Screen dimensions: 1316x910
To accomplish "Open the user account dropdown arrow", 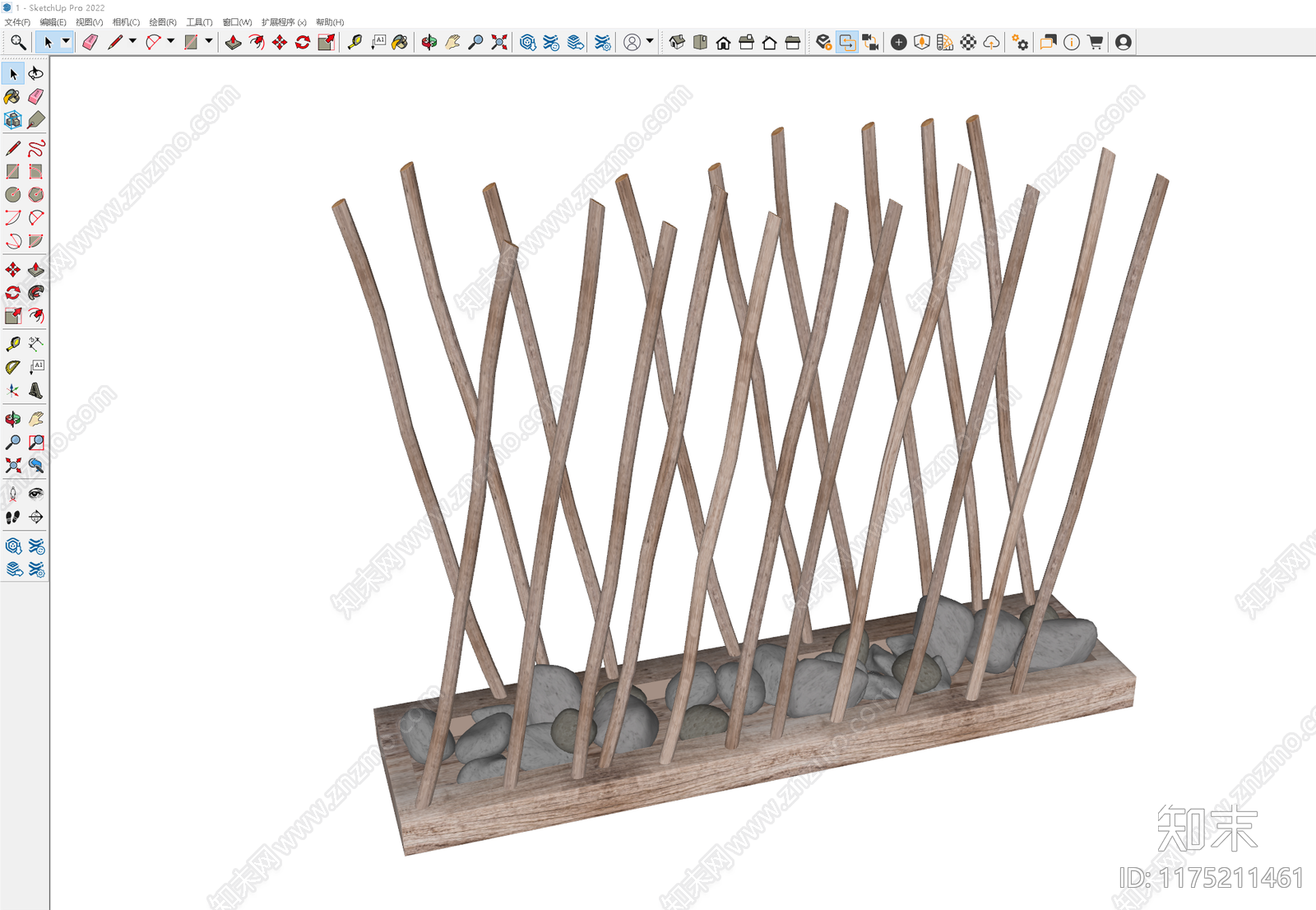I will [650, 41].
